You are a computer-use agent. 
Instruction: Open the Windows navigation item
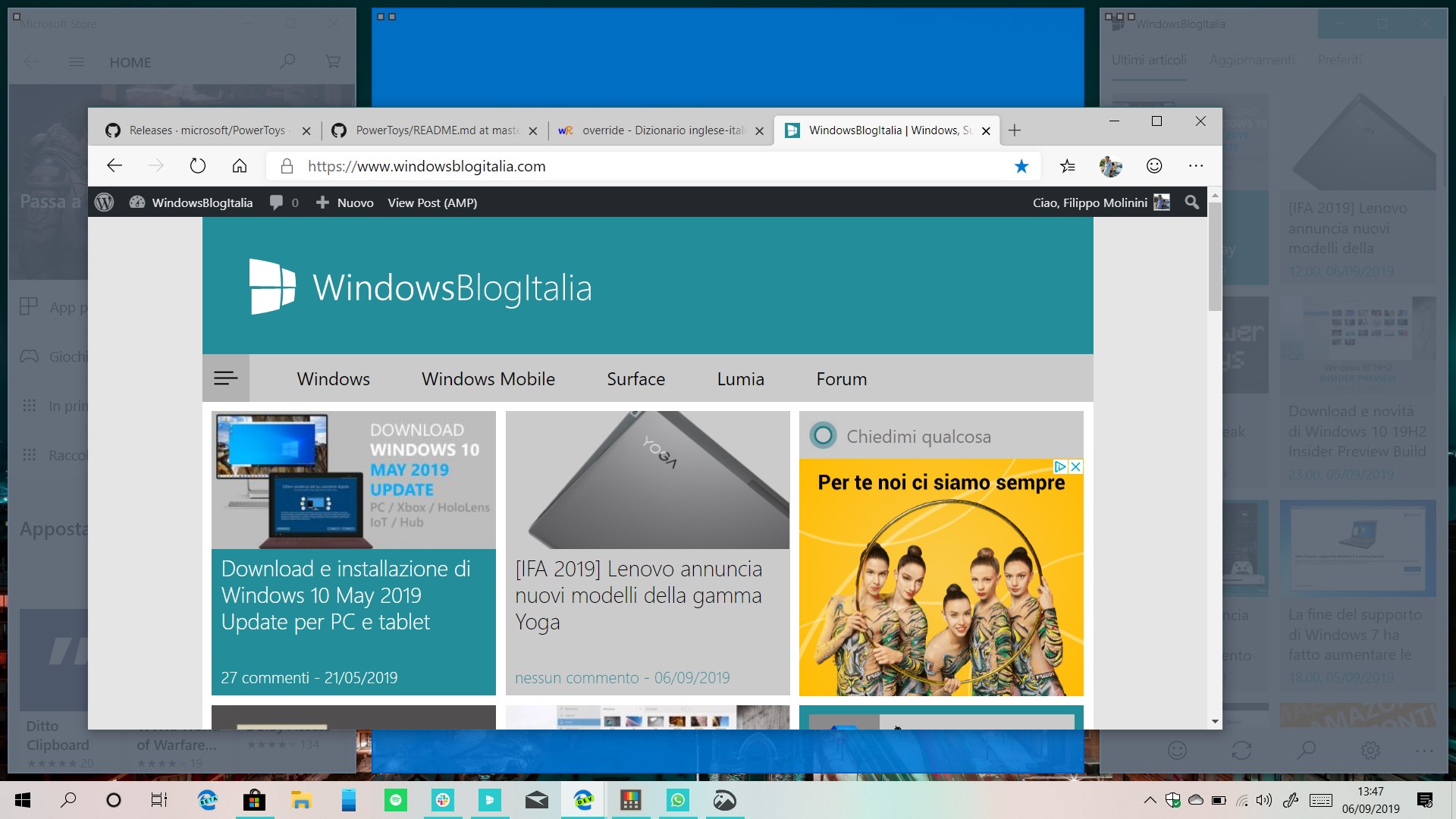pos(334,378)
